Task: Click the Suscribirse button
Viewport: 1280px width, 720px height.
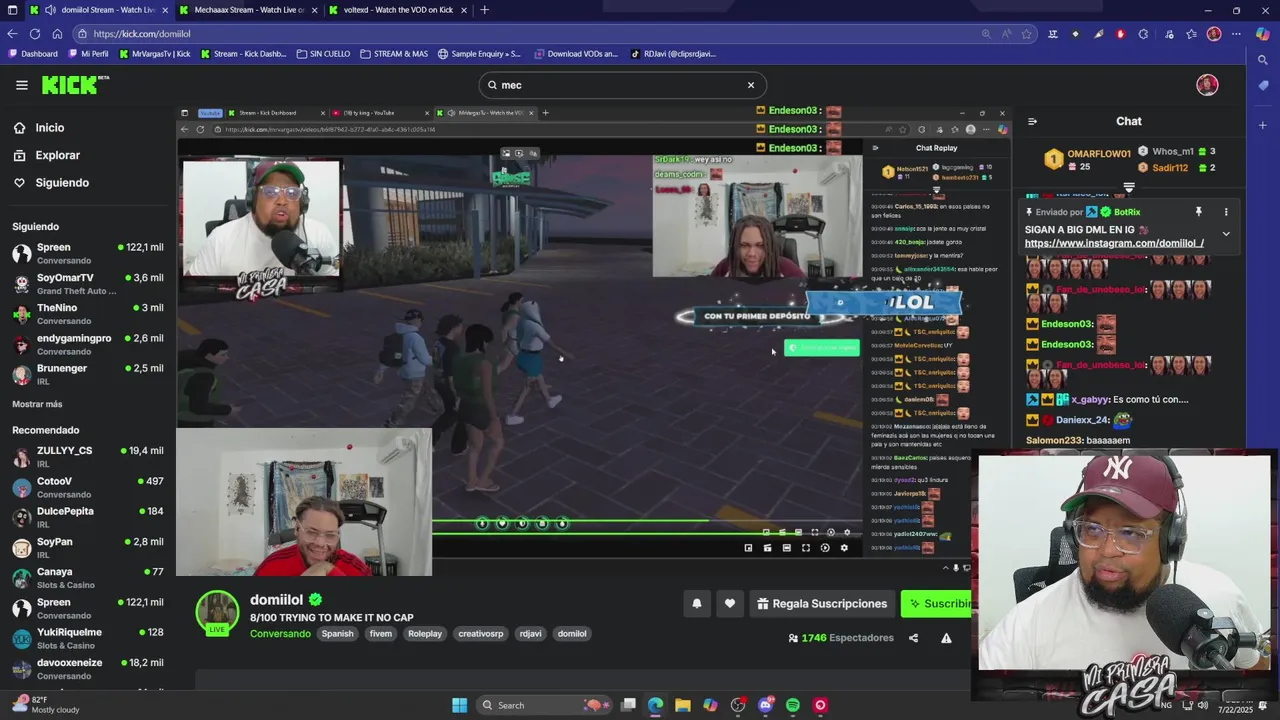Action: [938, 603]
